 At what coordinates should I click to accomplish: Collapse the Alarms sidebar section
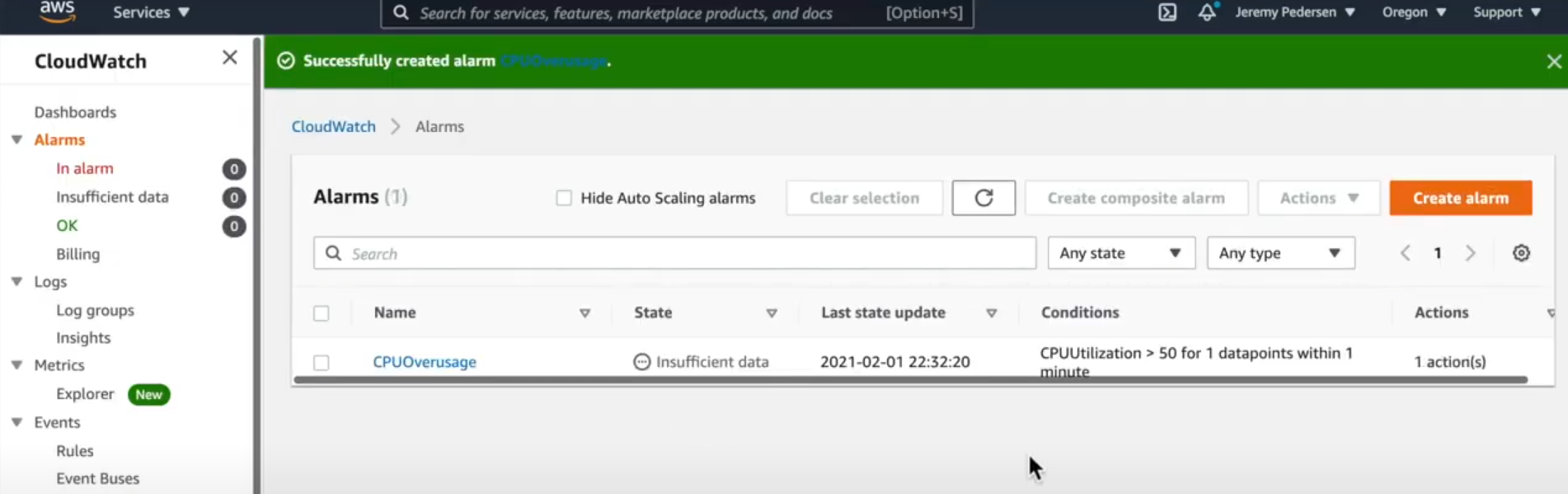coord(16,140)
